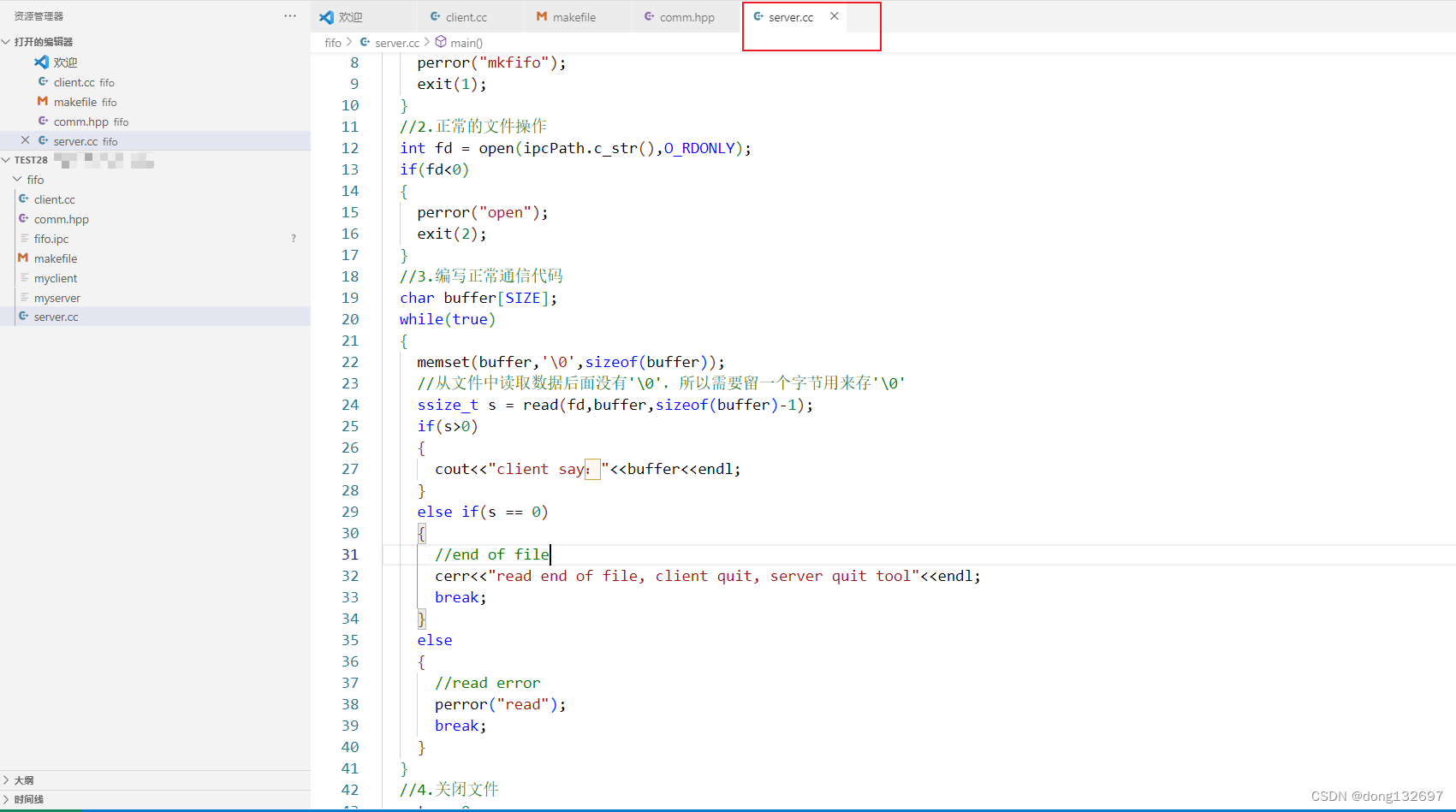Open makefile fifo from open editors
This screenshot has width=1456, height=812.
[155, 102]
